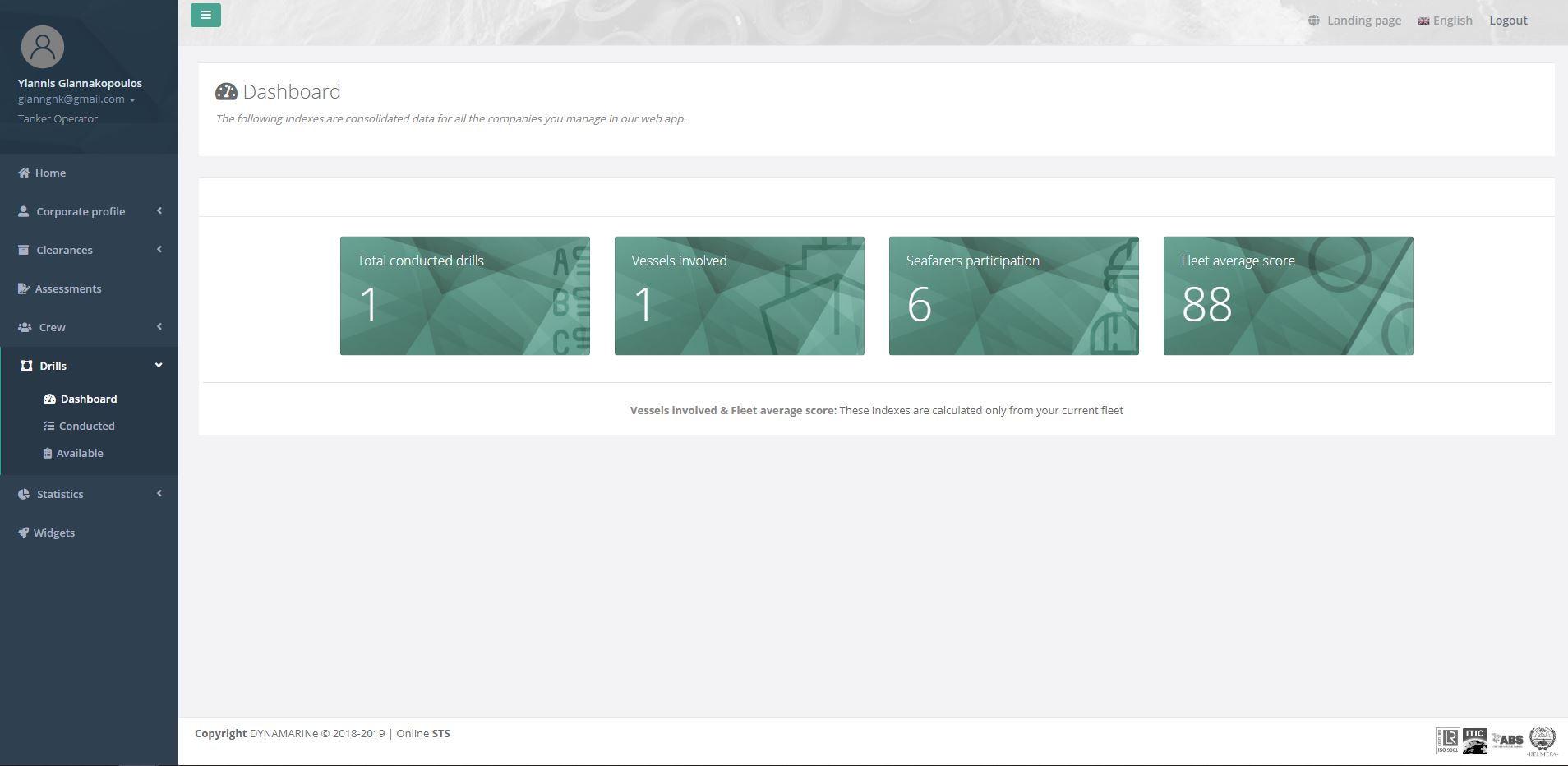Select Available under Drills
This screenshot has width=1568, height=766.
coord(79,453)
